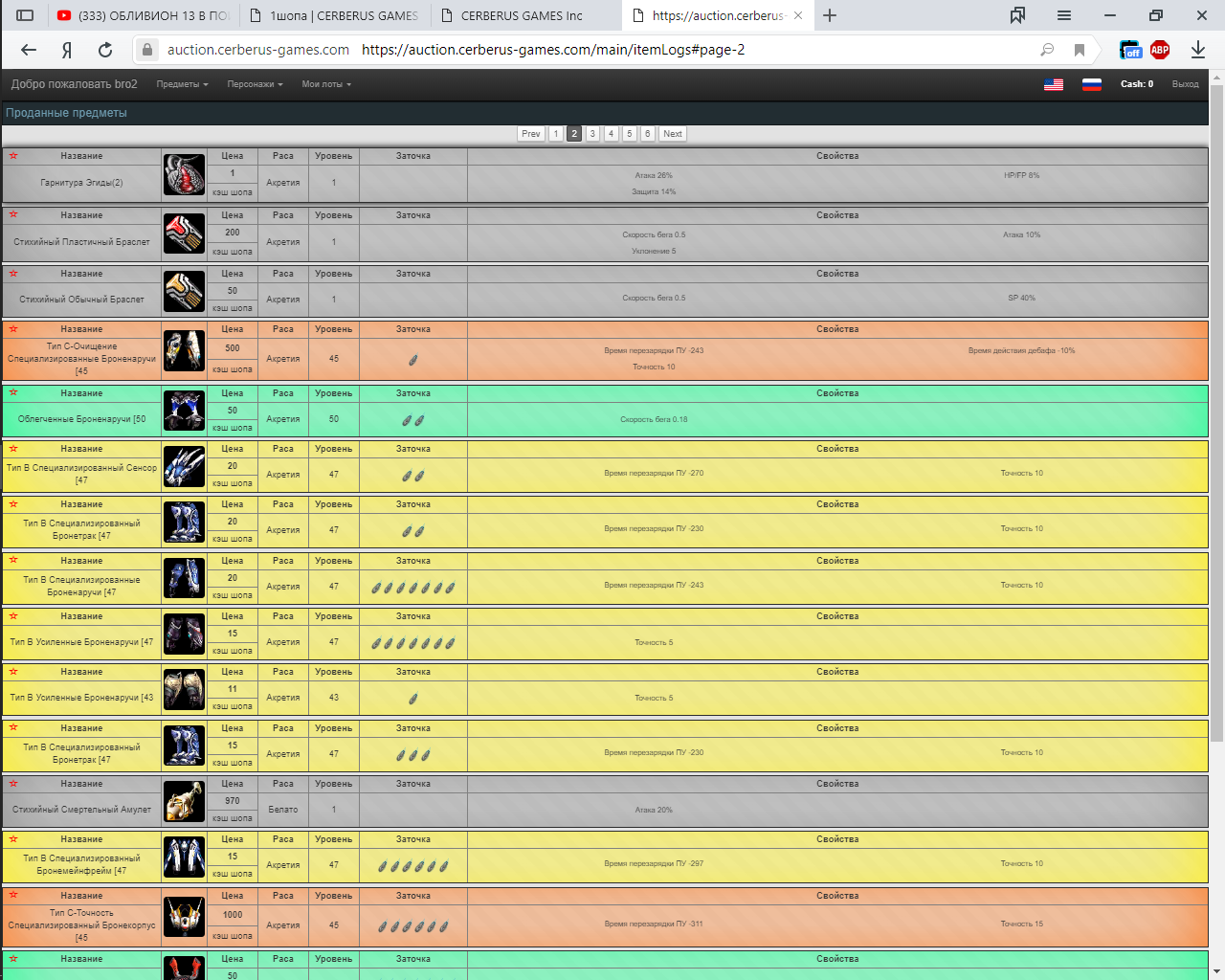Open the ОБЛИВИОН YouTube browser tab

click(144, 15)
